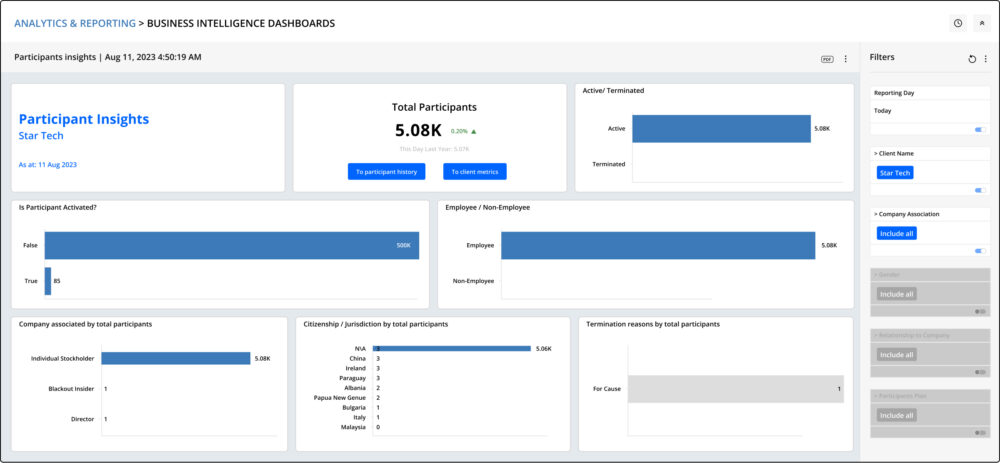This screenshot has width=1000, height=463.
Task: Click the To participant history button
Action: [388, 172]
